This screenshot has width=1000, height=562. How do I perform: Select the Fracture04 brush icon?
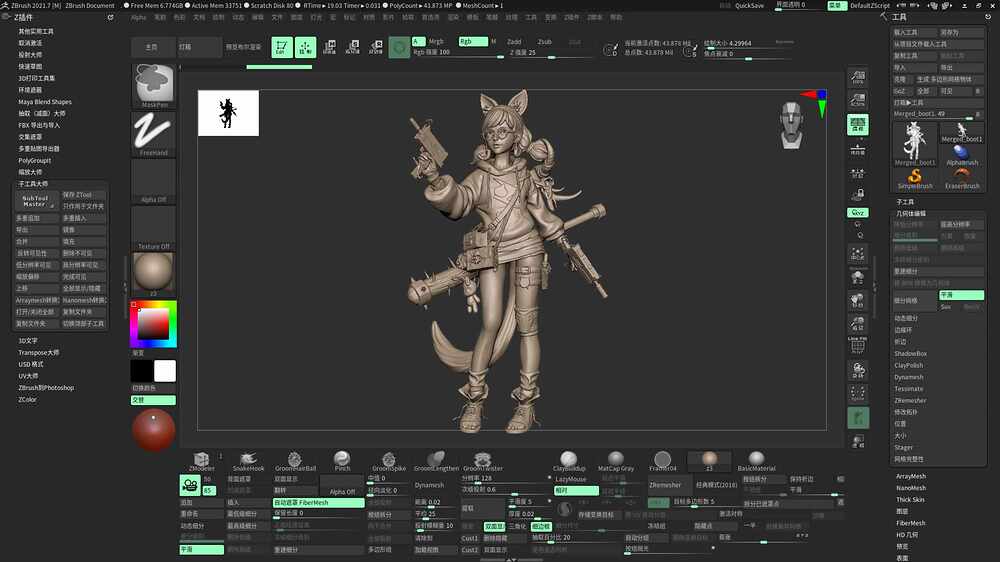pyautogui.click(x=663, y=461)
